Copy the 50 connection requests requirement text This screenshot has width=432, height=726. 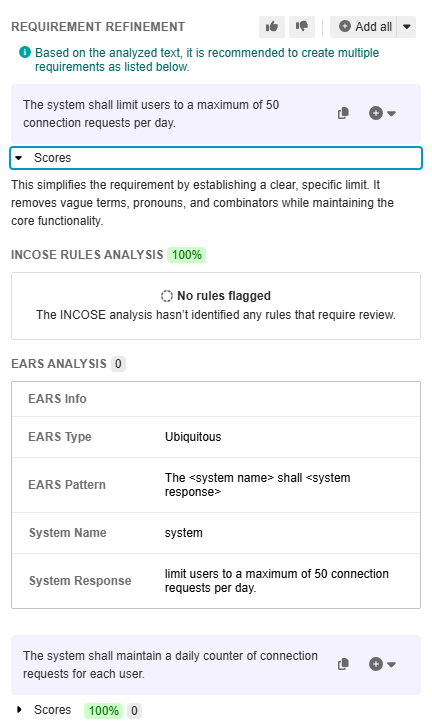(x=343, y=113)
